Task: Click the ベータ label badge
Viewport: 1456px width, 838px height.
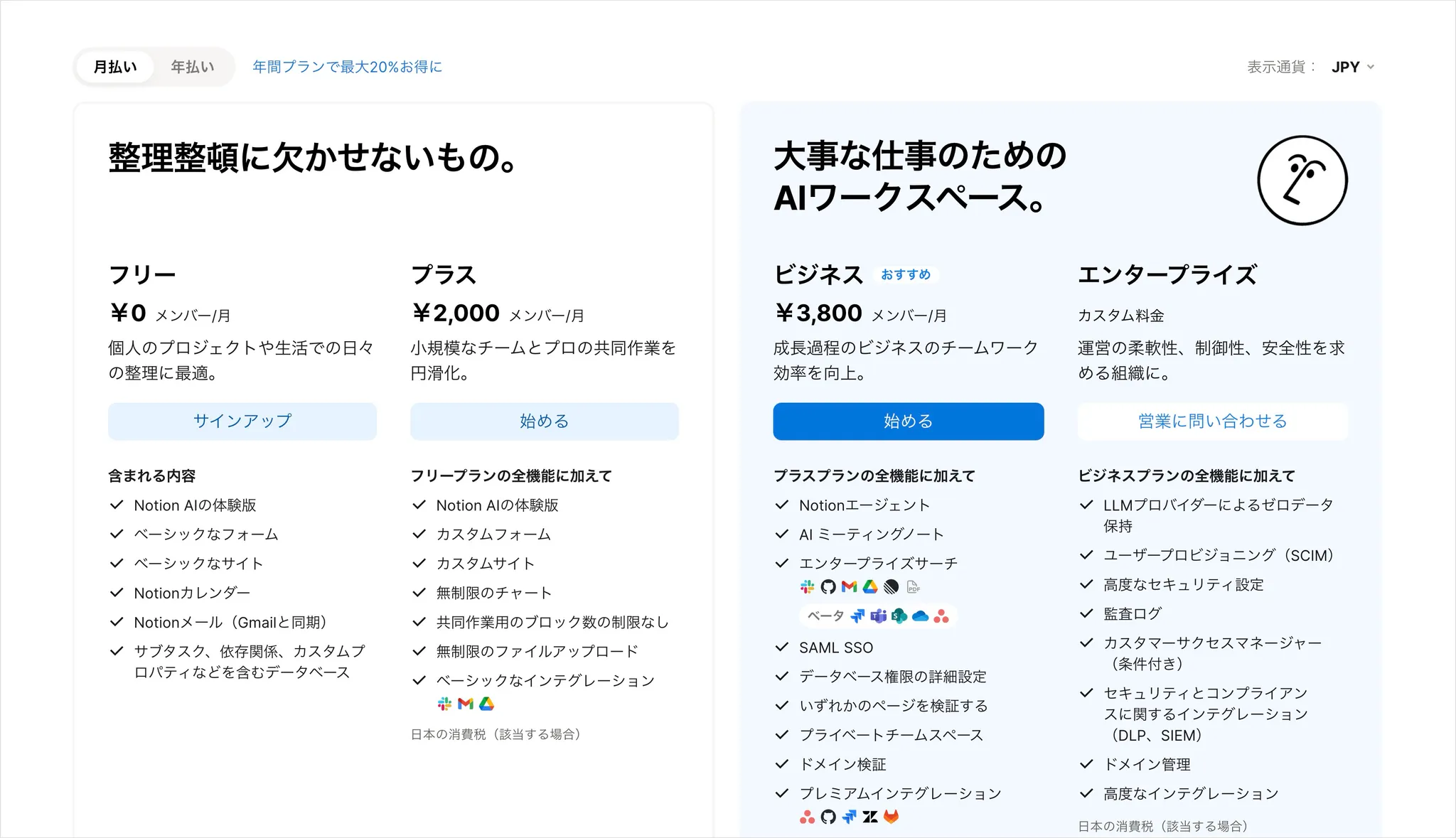Action: 825,616
